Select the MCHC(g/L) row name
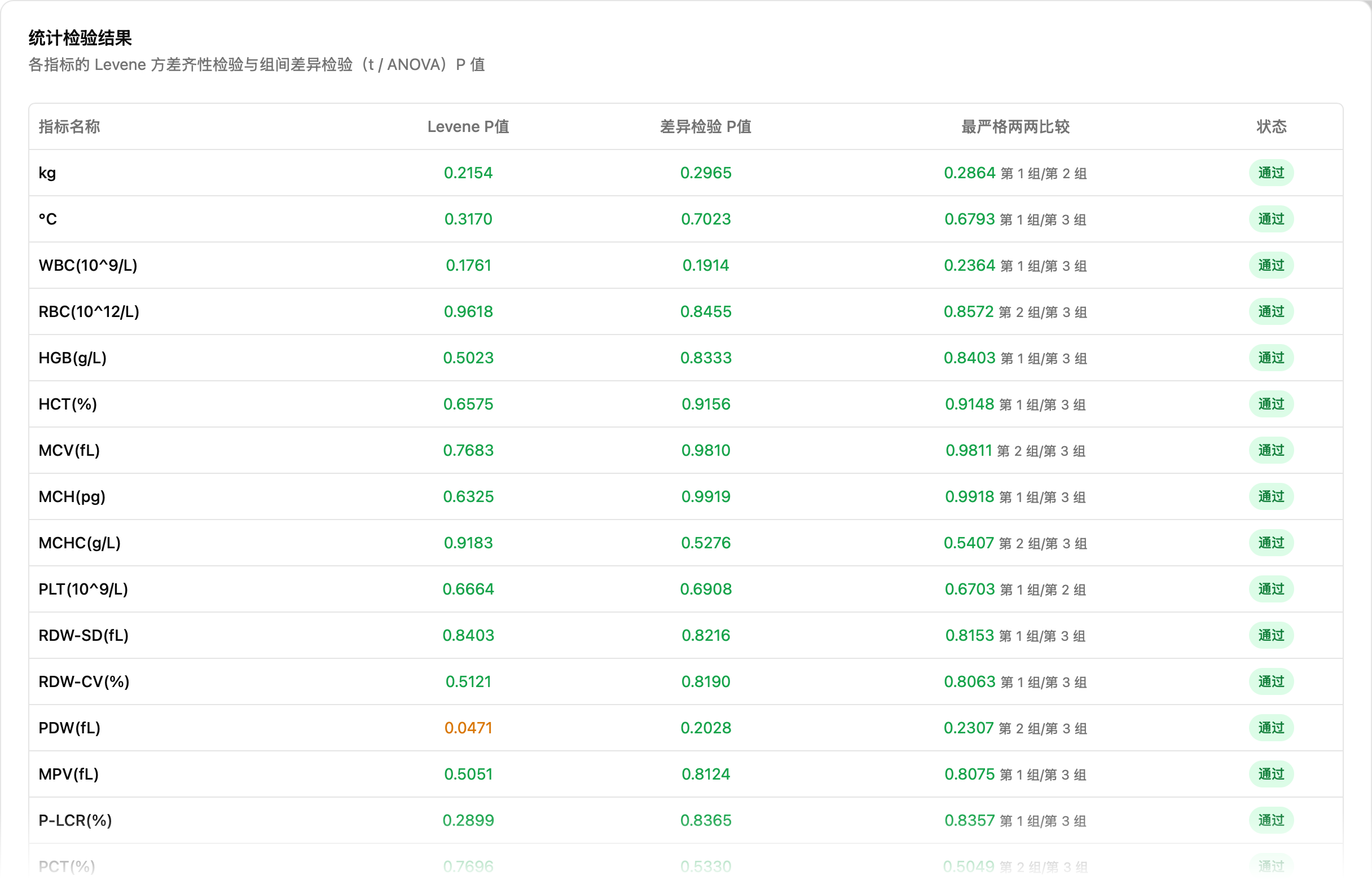Image resolution: width=1372 pixels, height=880 pixels. pos(80,543)
